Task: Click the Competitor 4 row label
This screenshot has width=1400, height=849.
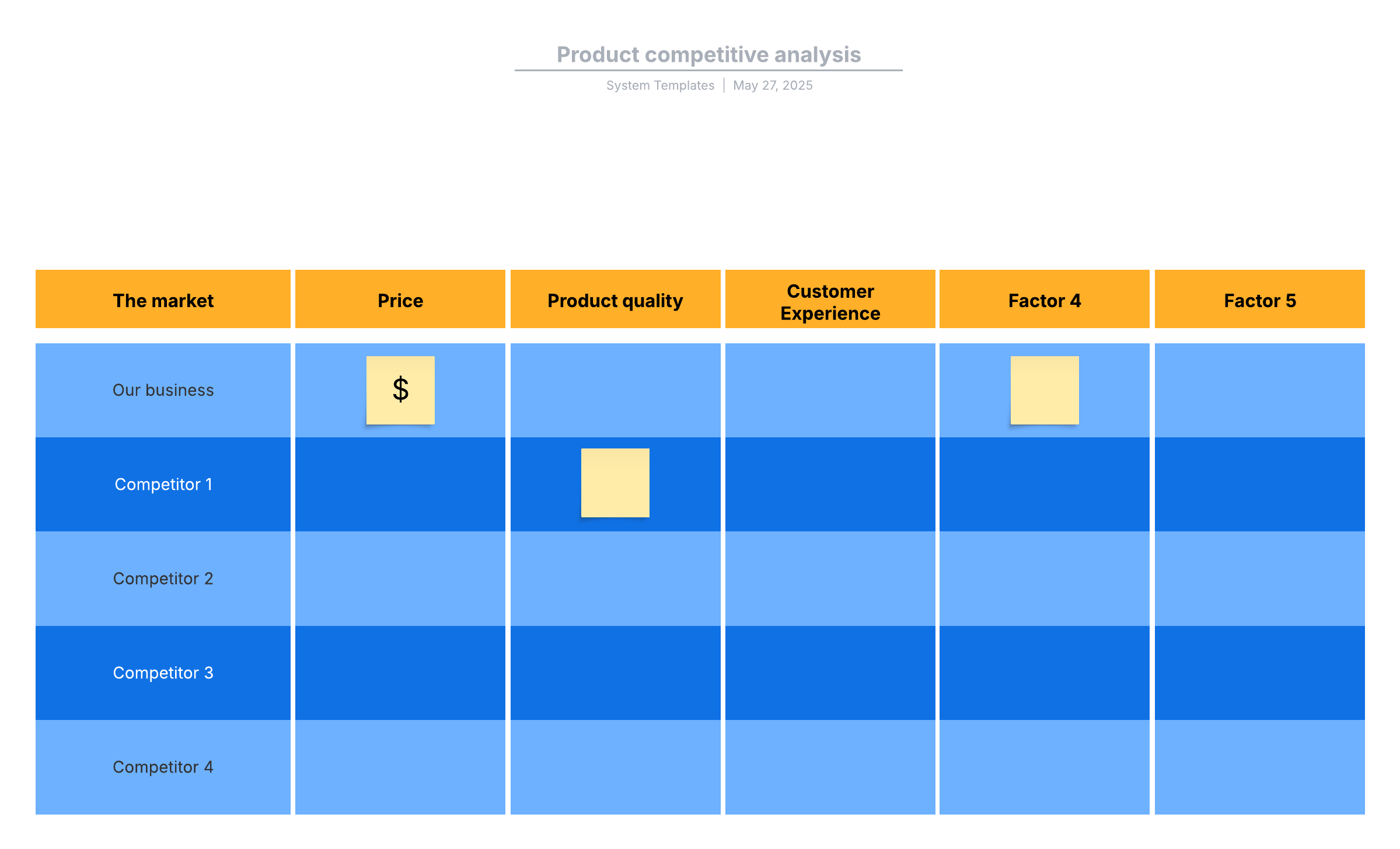Action: tap(163, 767)
